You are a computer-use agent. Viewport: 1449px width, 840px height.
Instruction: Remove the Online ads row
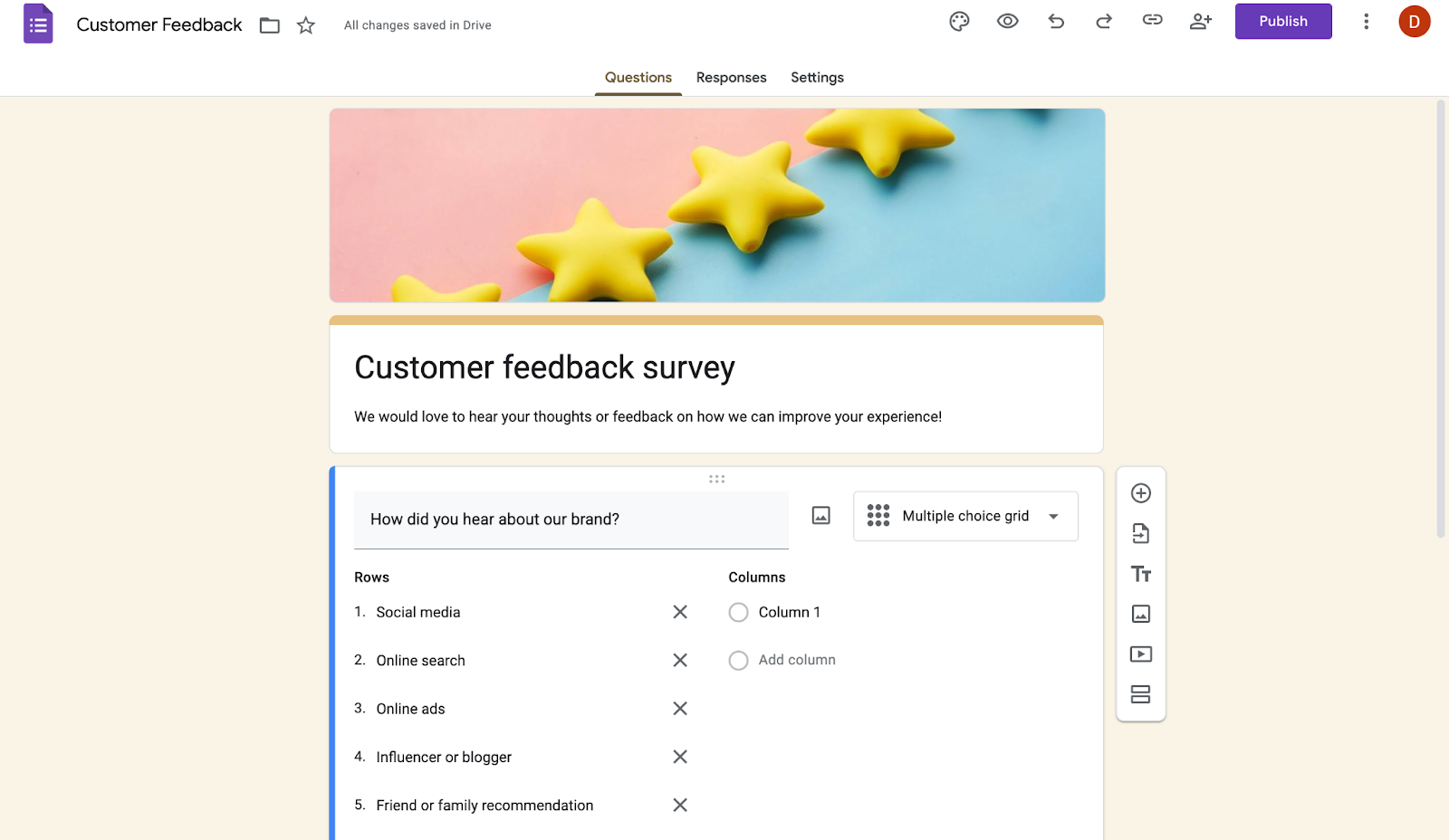[680, 708]
